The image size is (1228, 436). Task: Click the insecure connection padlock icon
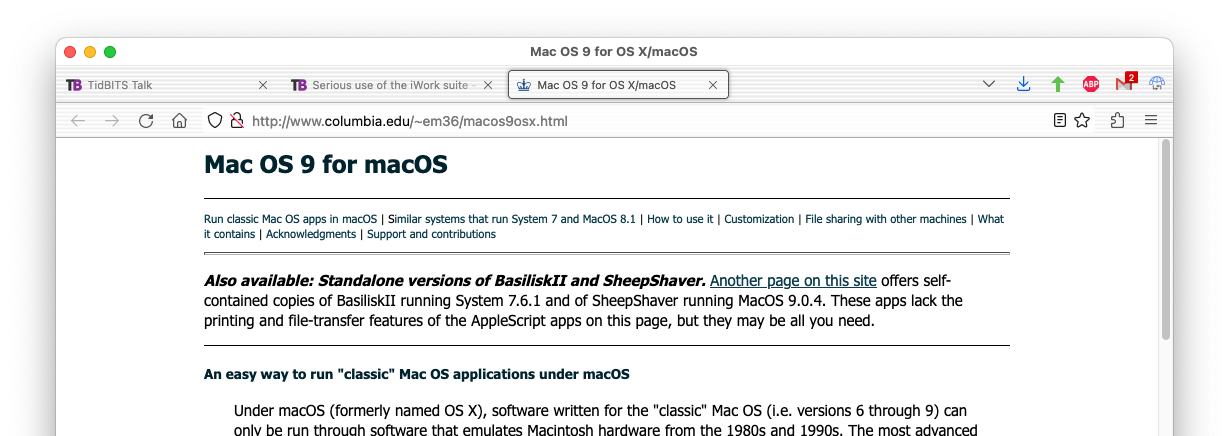237,121
